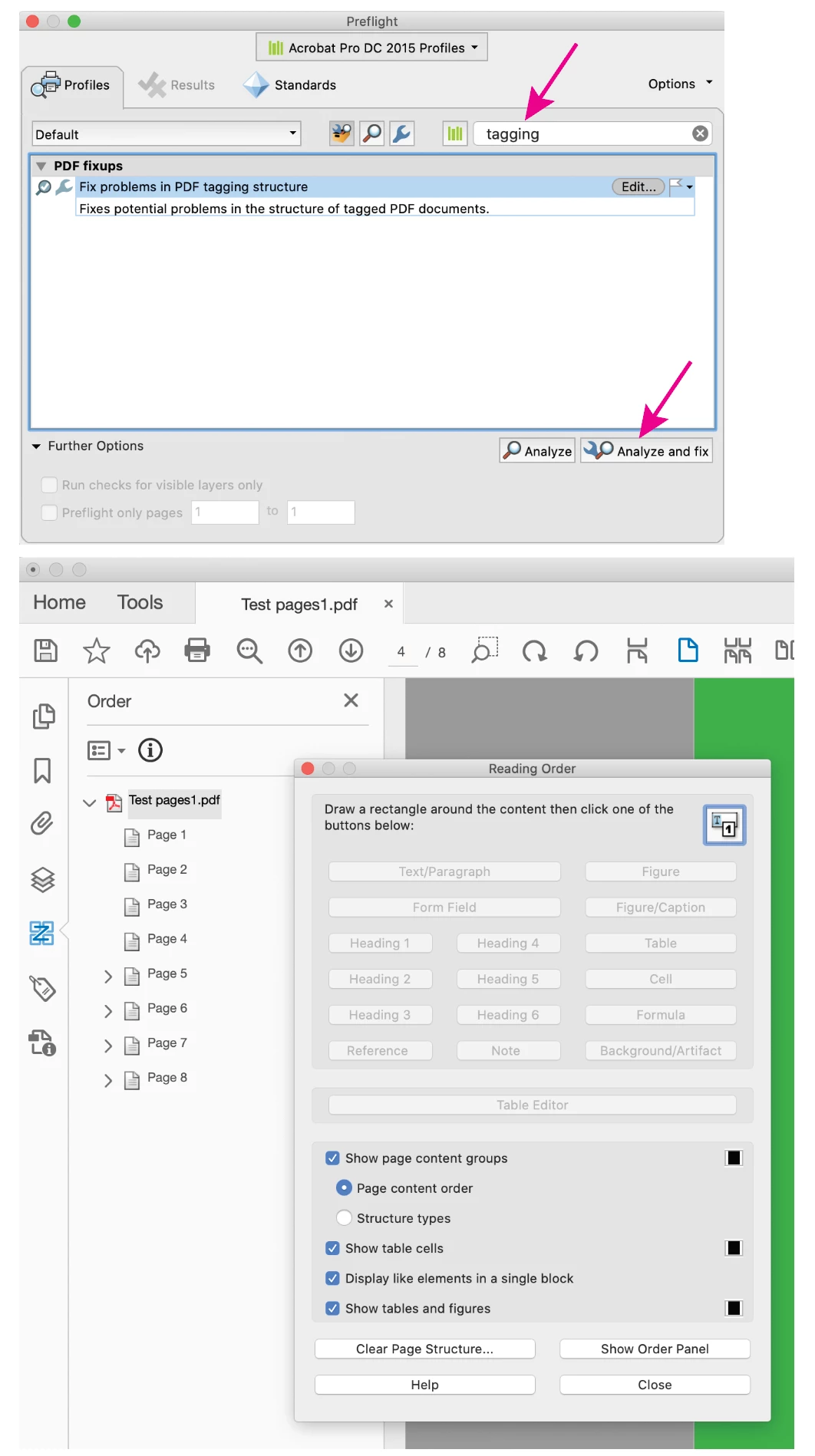
Task: Open the Order panel options menu dropdown
Action: click(x=107, y=749)
